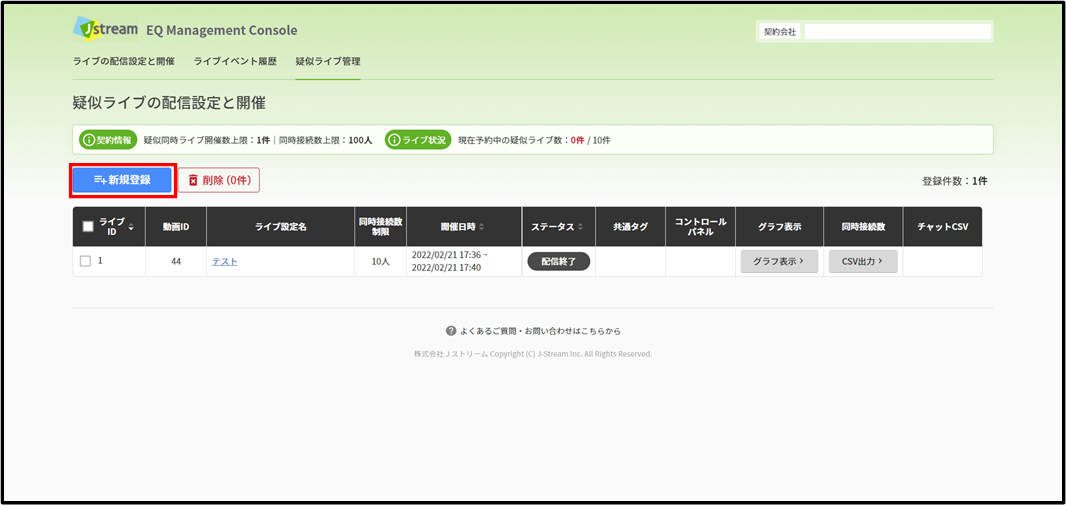
Task: Click the 削除 (0件) button
Action: pos(219,180)
